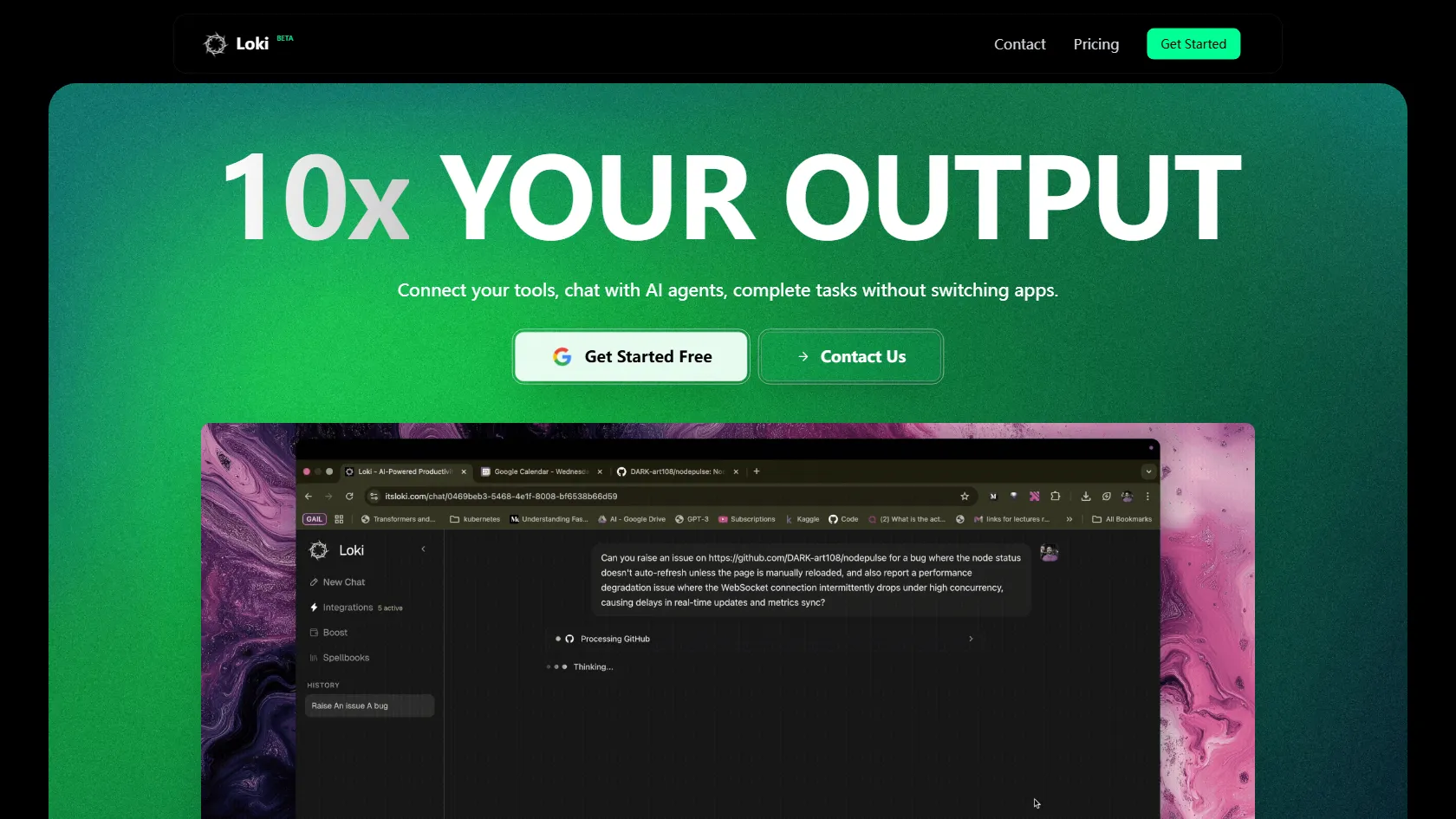The height and width of the screenshot is (819, 1456).
Task: Start a New Chat in the sidebar
Action: click(337, 582)
